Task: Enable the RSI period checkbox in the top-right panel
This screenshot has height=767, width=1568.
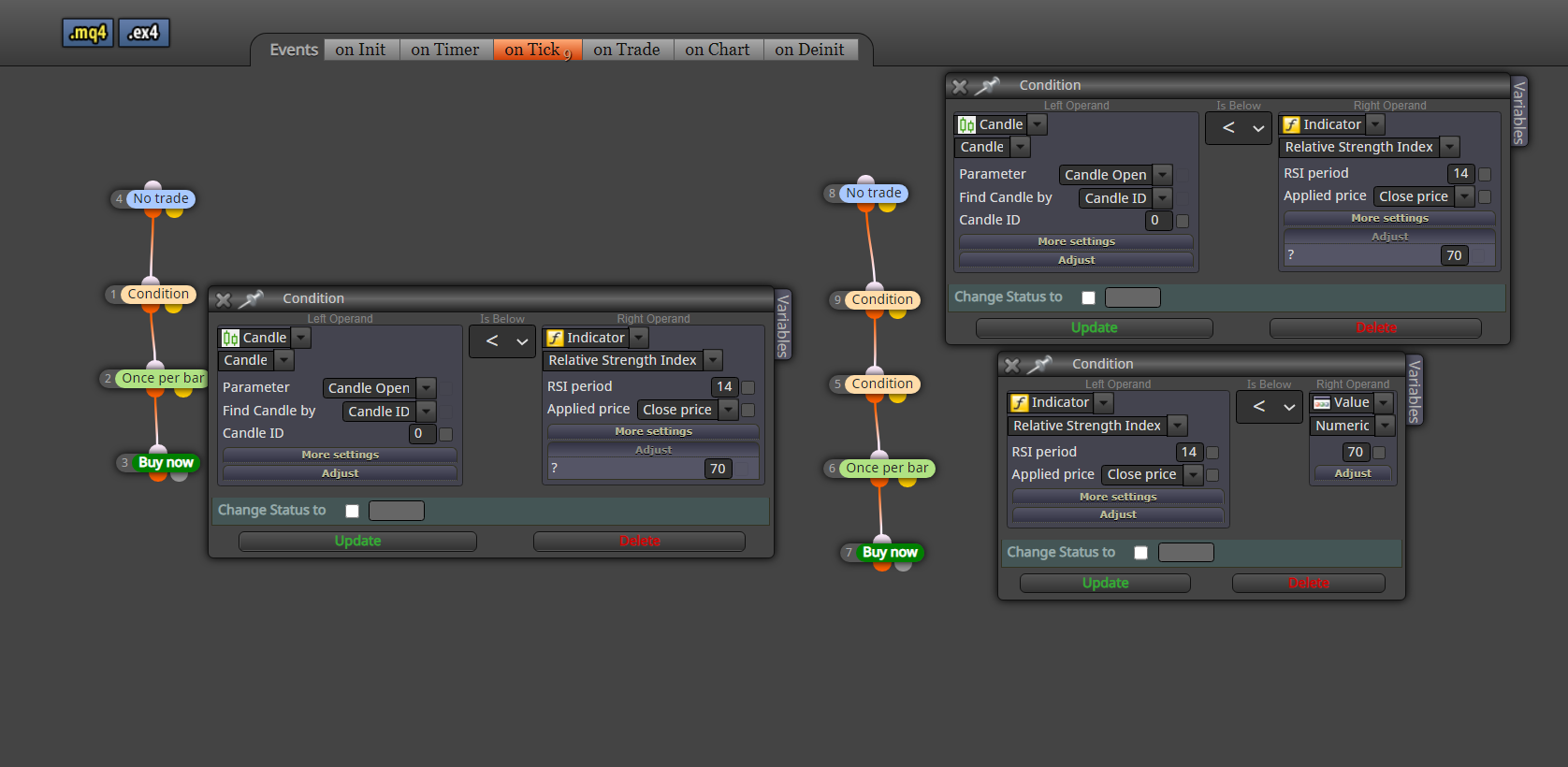Action: [x=1484, y=174]
